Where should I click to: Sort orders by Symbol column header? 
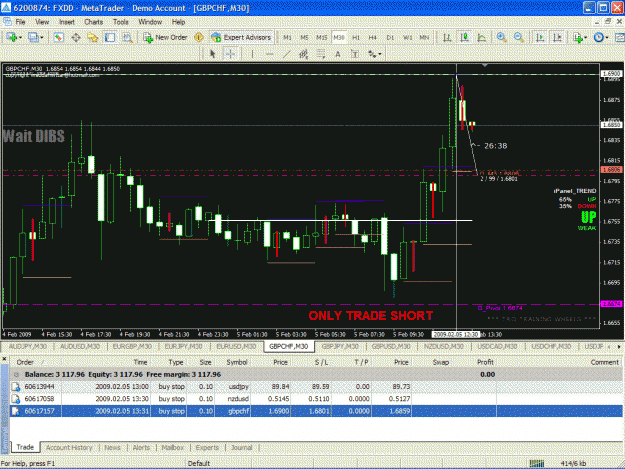tap(237, 362)
